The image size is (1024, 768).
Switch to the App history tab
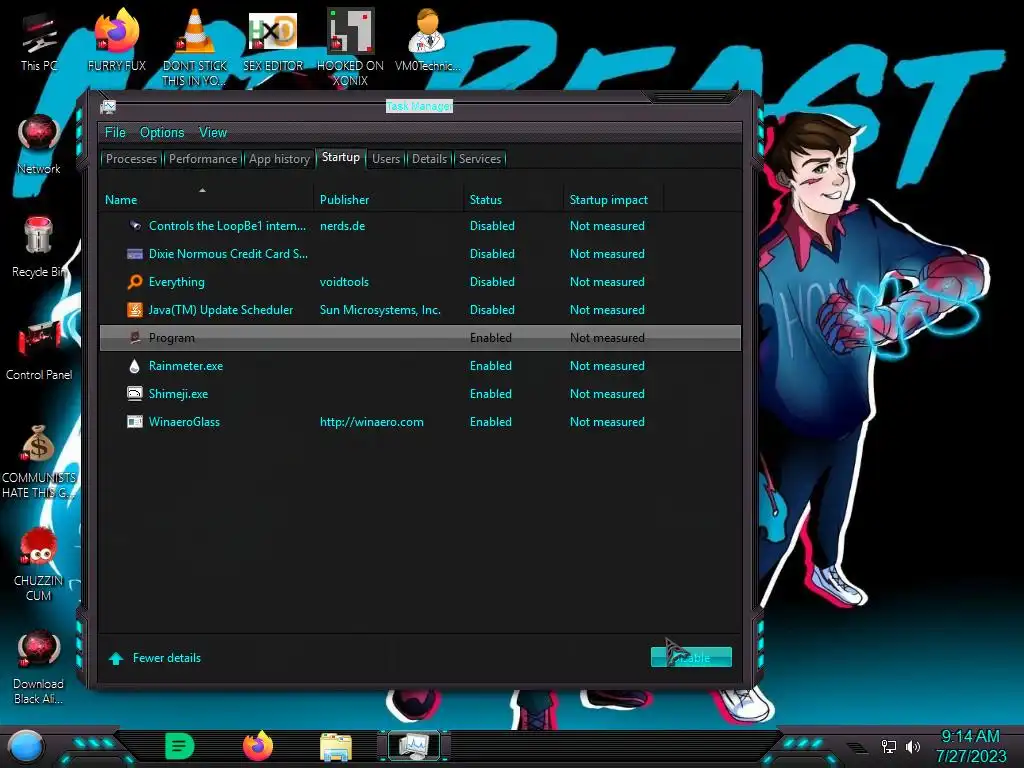[x=280, y=159]
